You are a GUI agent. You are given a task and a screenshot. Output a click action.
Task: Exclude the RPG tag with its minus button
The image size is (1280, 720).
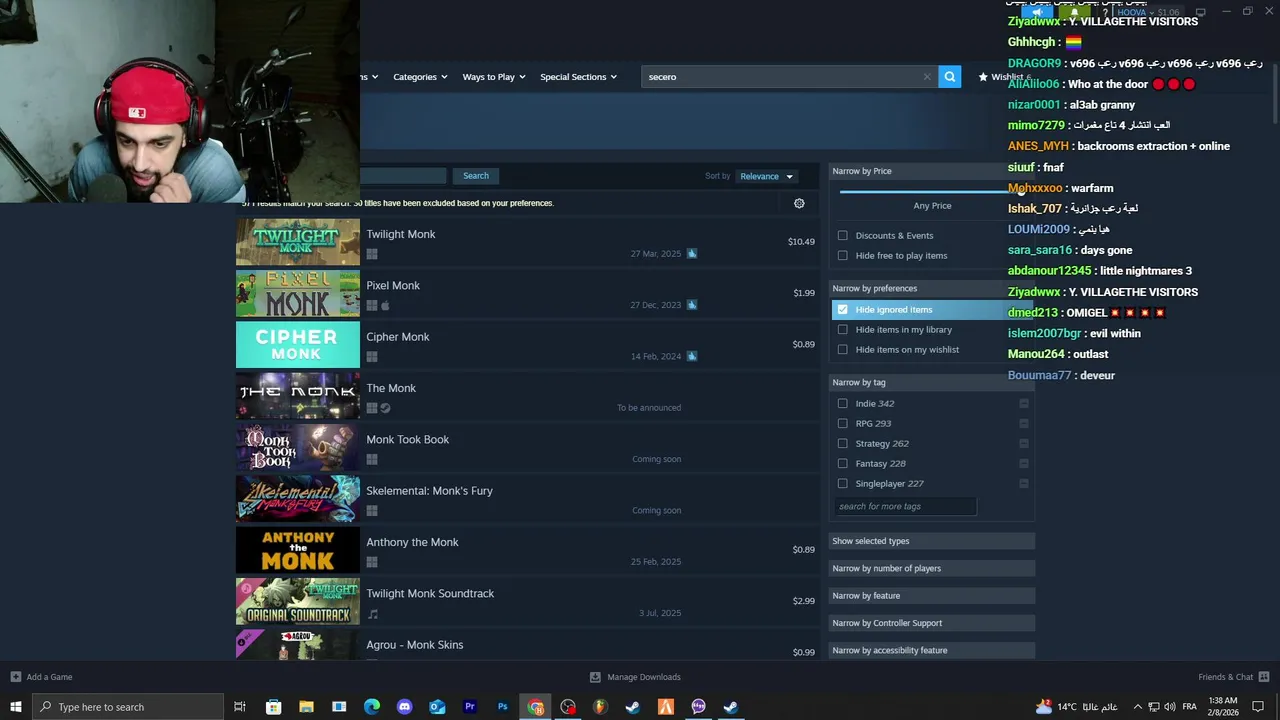[x=1024, y=424]
